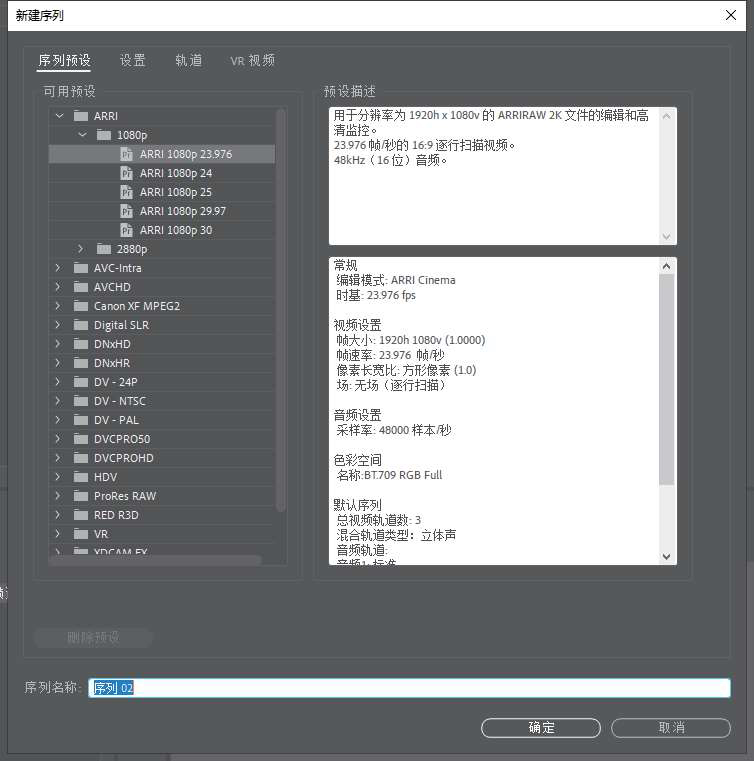Click the details scroll-down arrow

667,557
